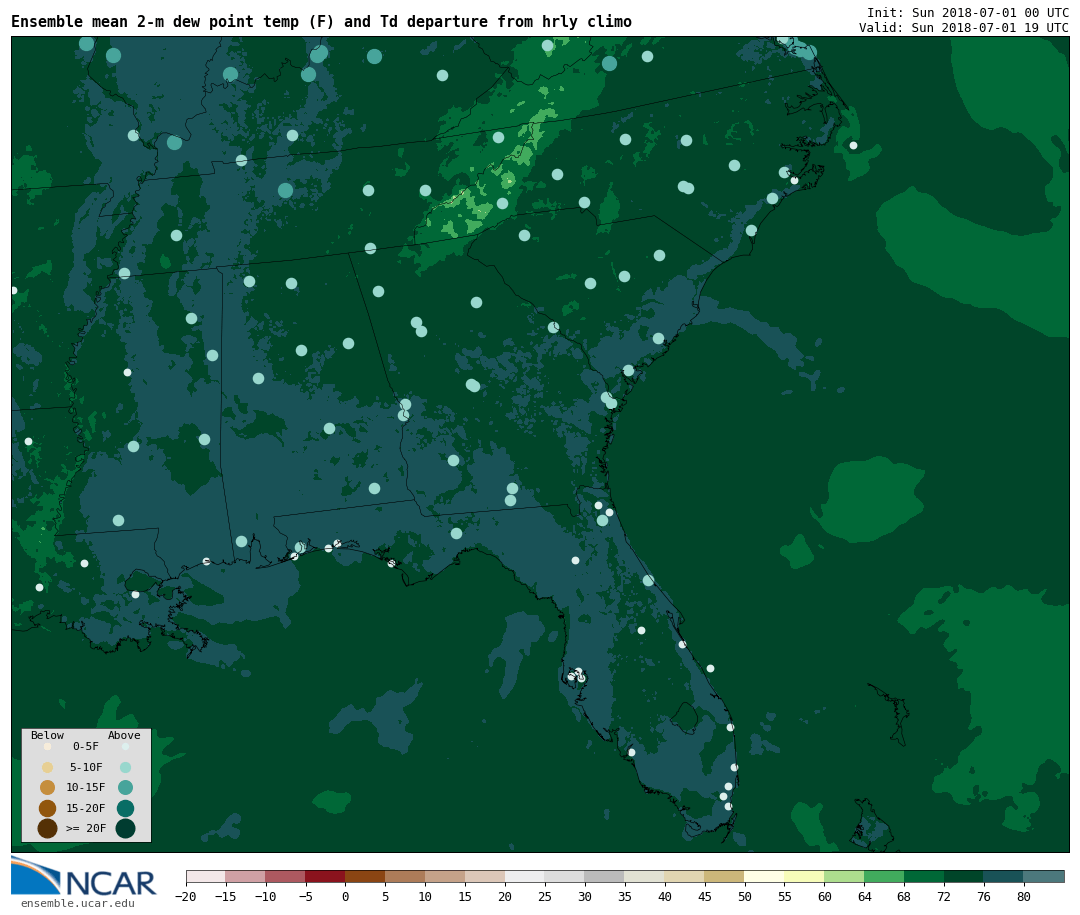The width and height of the screenshot is (1080, 915).
Task: Pick the light green segment between 60 and 64
Action: (x=844, y=876)
